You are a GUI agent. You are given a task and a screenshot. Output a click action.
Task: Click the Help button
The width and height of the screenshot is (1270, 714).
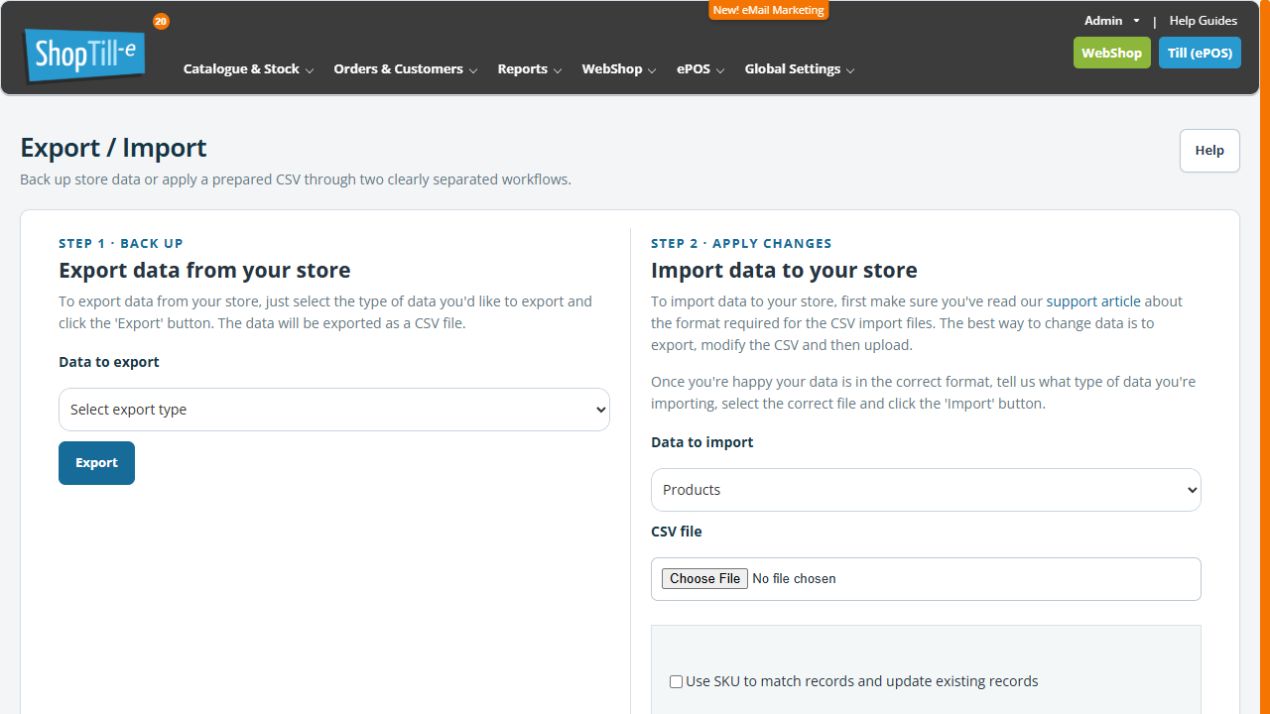(x=1210, y=150)
